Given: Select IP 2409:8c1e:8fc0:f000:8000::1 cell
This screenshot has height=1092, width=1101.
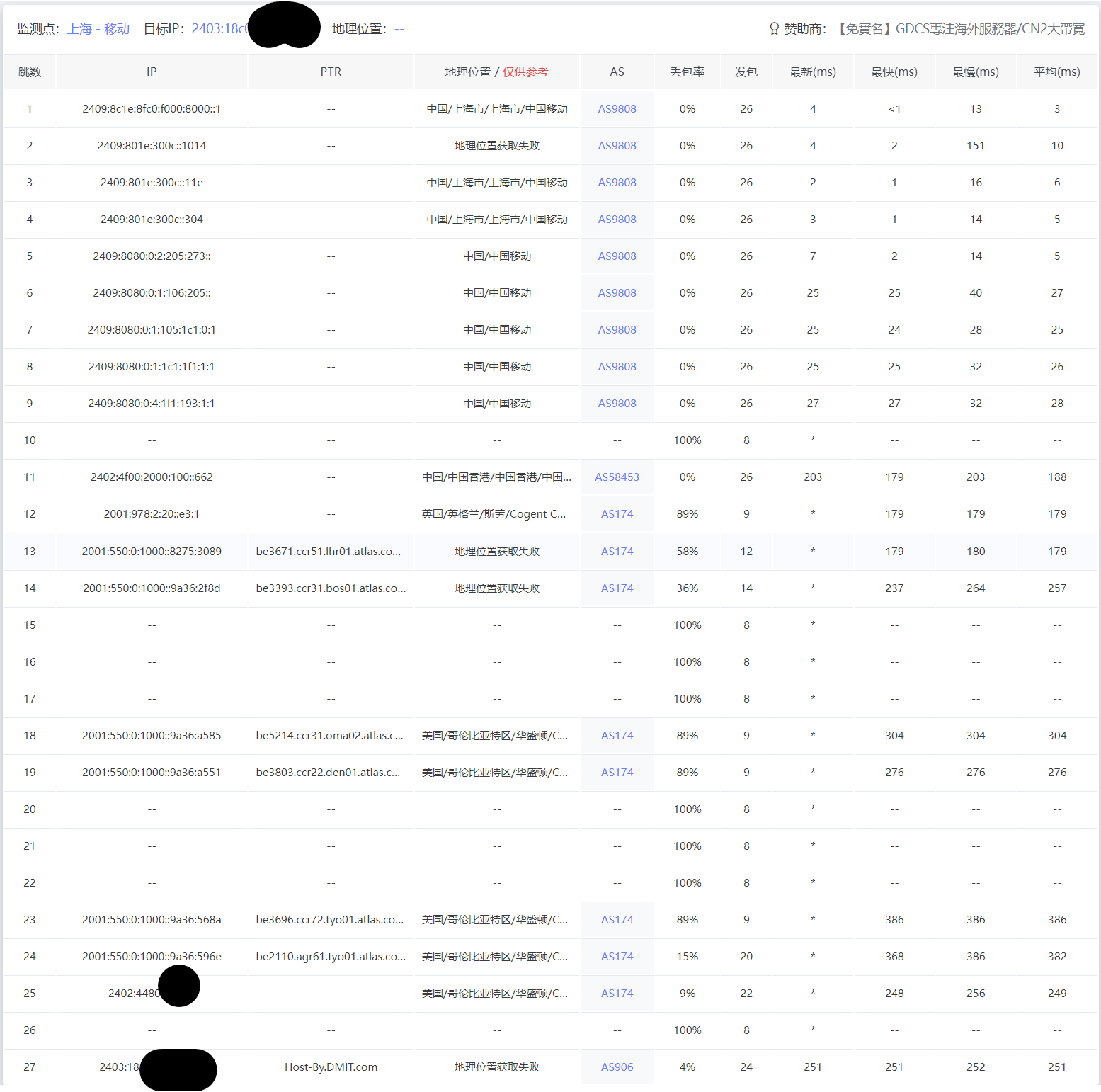Looking at the screenshot, I should pyautogui.click(x=152, y=109).
